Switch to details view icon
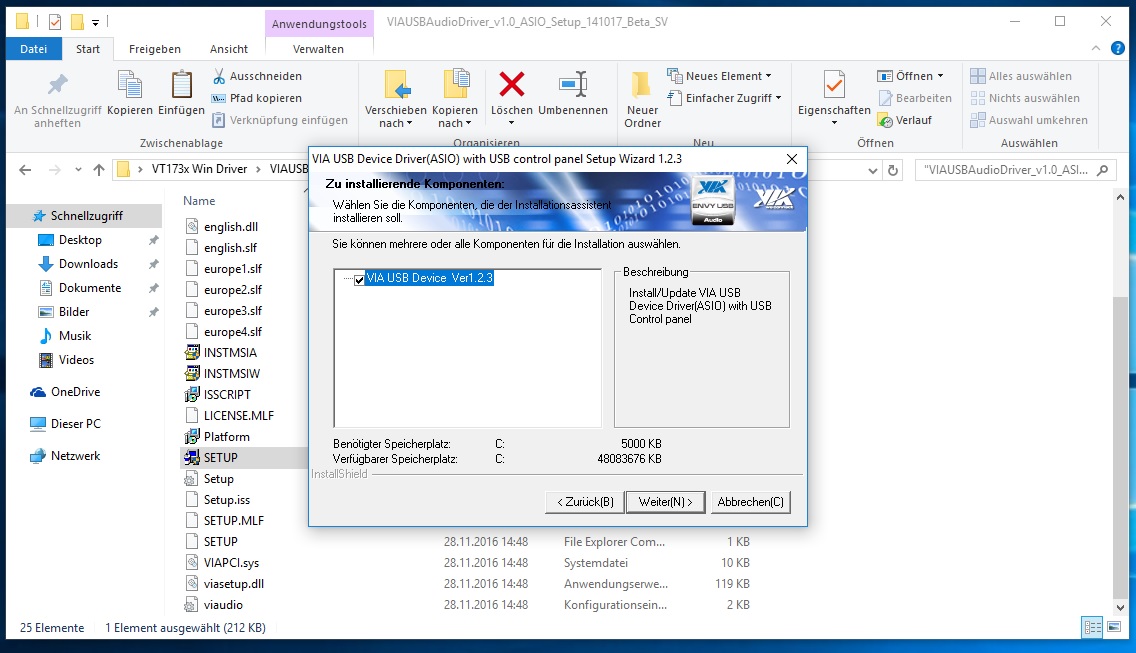 point(1093,627)
